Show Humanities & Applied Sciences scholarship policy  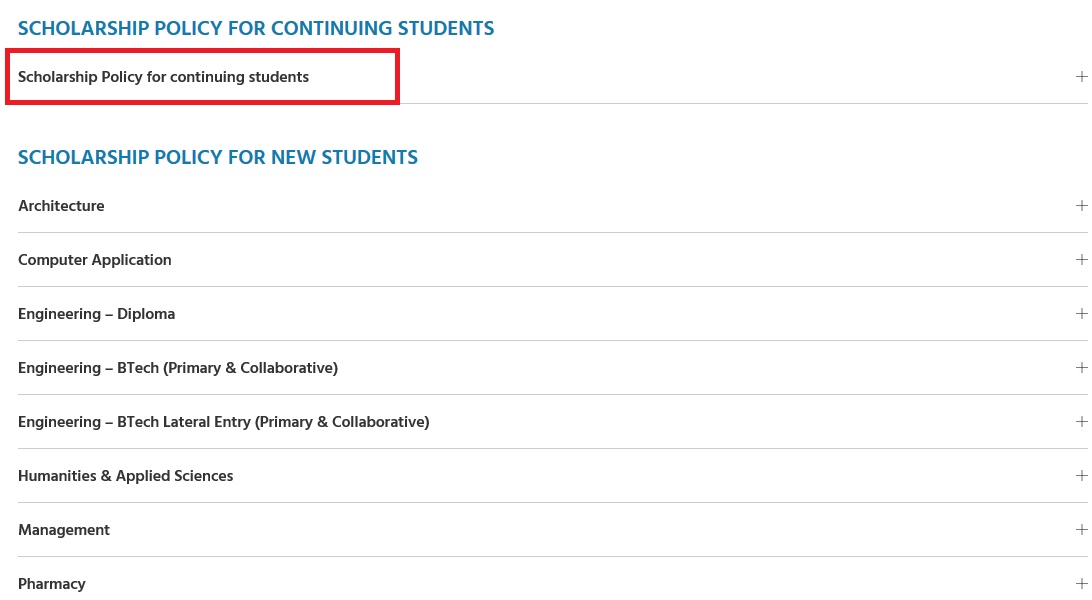coord(126,476)
